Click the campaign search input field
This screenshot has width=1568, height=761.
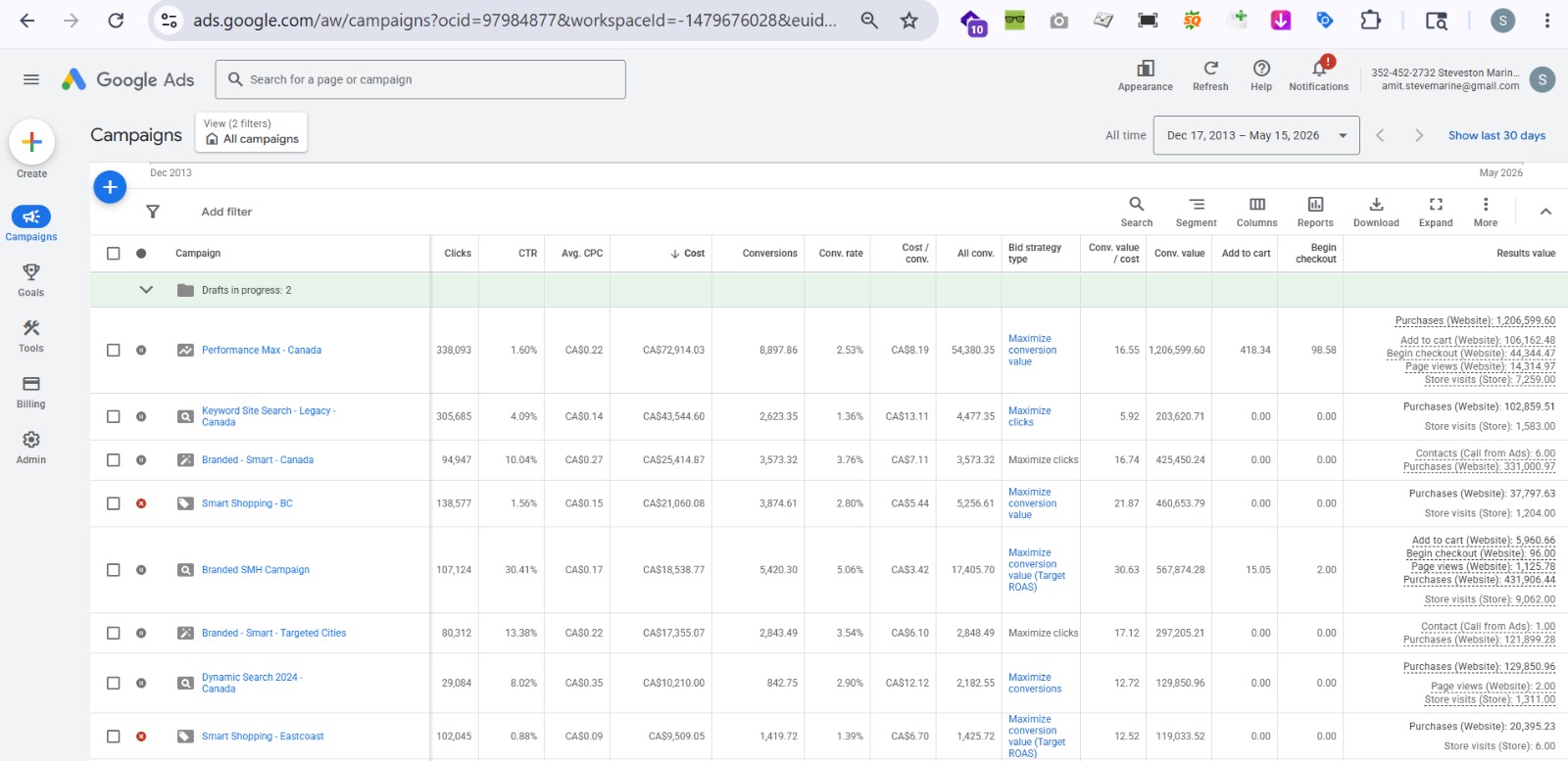pos(420,79)
